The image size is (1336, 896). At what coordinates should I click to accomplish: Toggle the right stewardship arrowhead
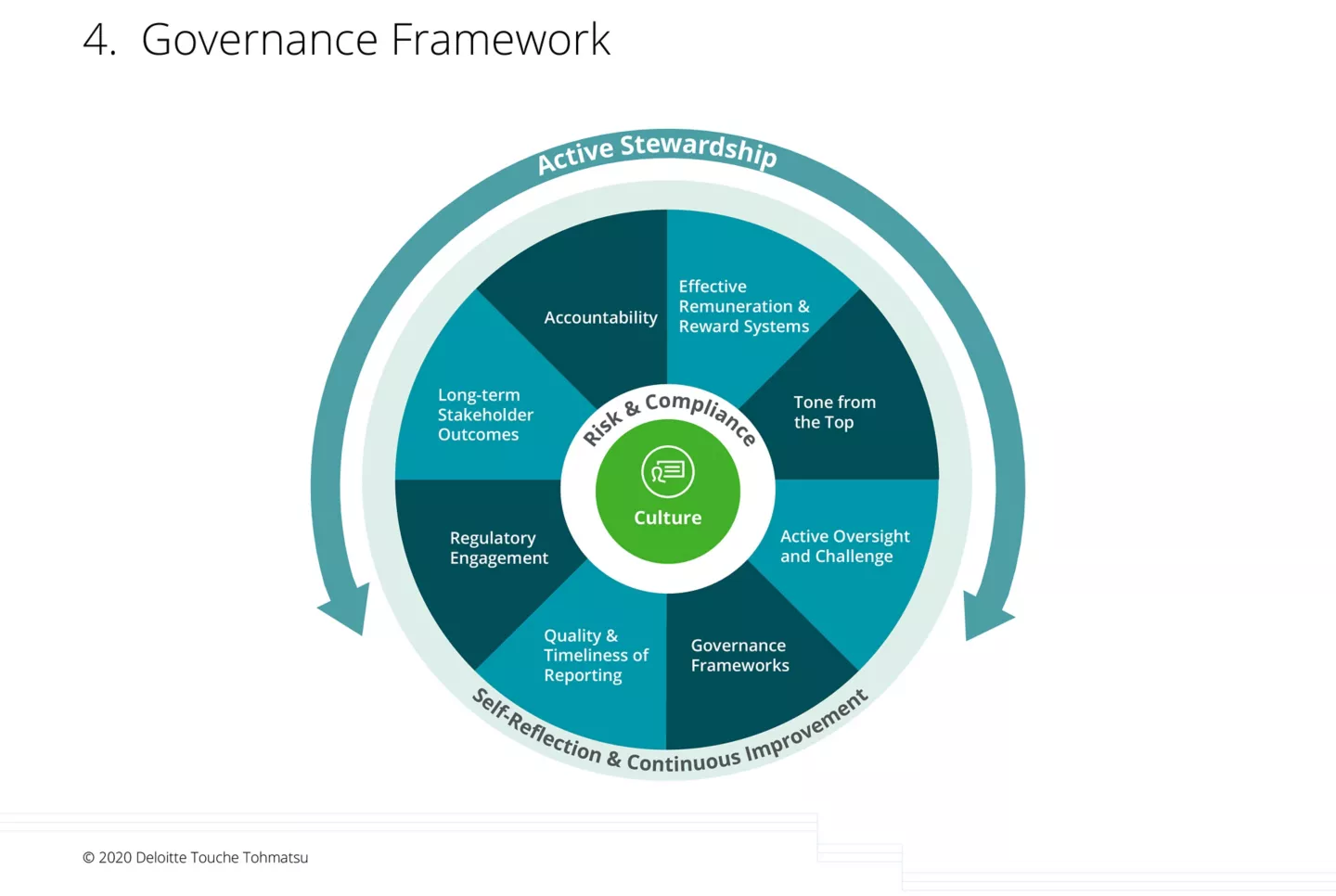tap(986, 617)
